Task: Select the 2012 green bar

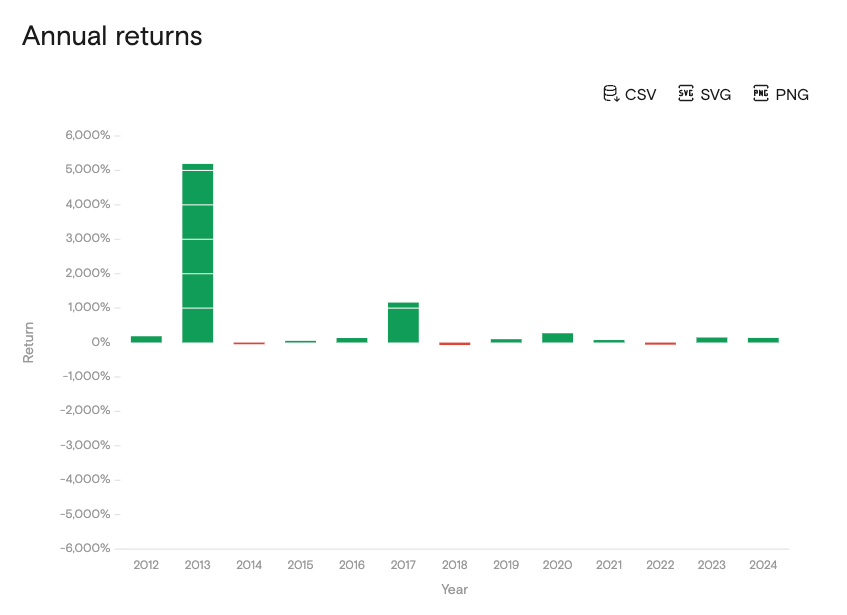Action: (146, 339)
